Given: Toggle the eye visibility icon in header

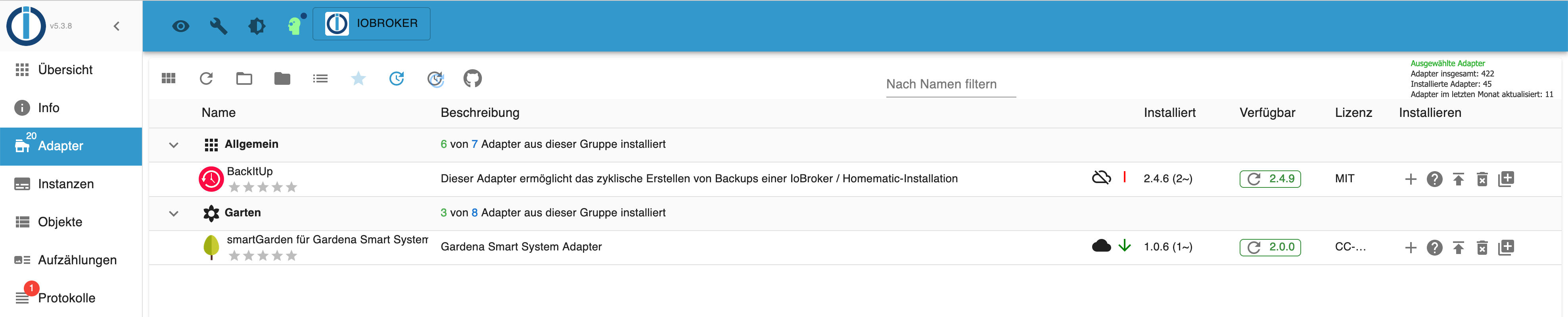Looking at the screenshot, I should click(181, 26).
